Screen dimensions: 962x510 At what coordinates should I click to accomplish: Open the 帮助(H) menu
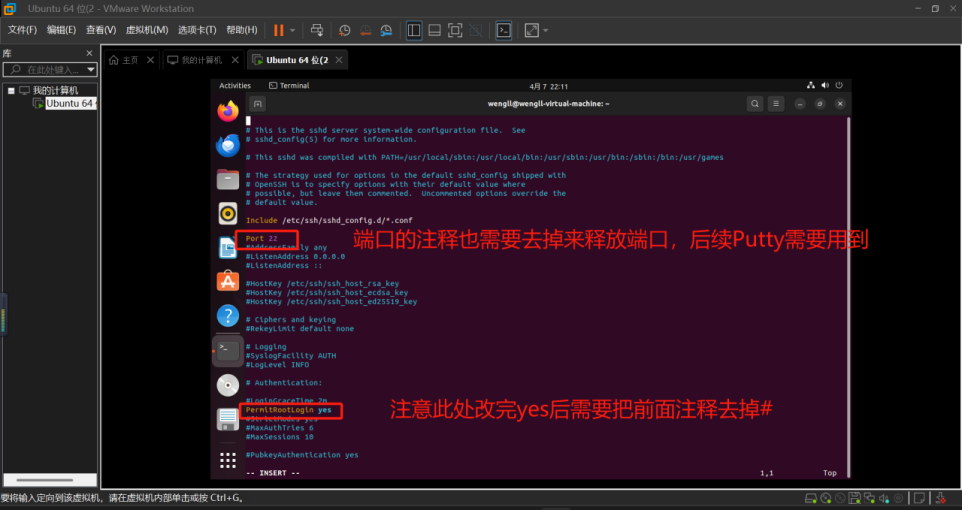point(242,30)
